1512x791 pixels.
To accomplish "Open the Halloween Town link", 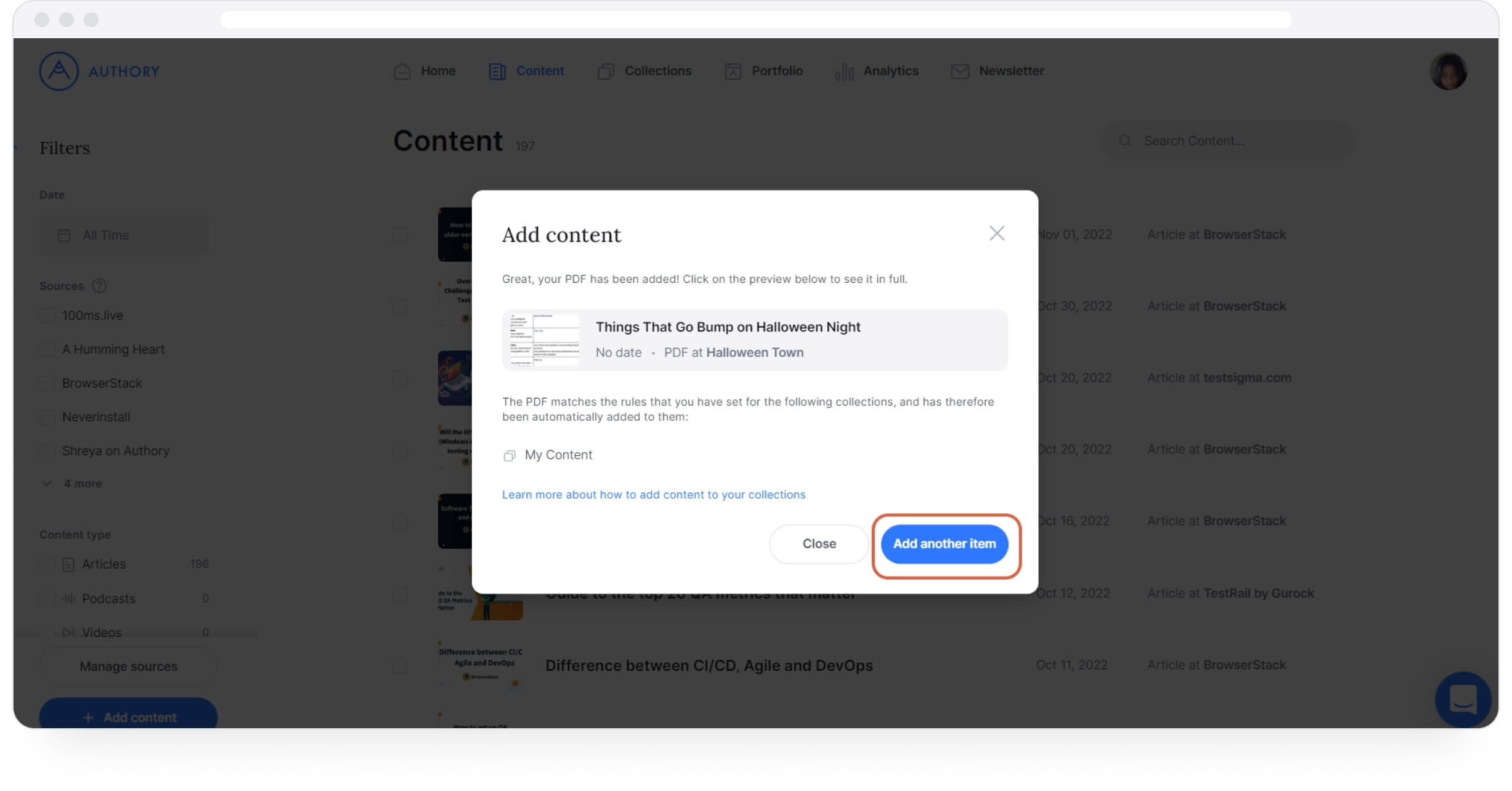I will pyautogui.click(x=755, y=352).
